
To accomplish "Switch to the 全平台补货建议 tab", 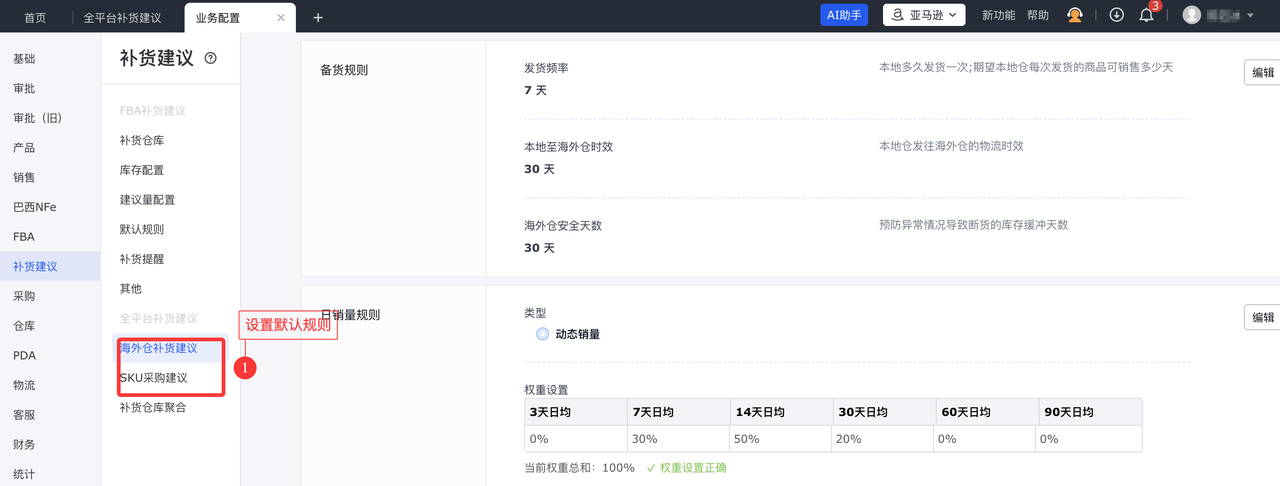I will (122, 18).
